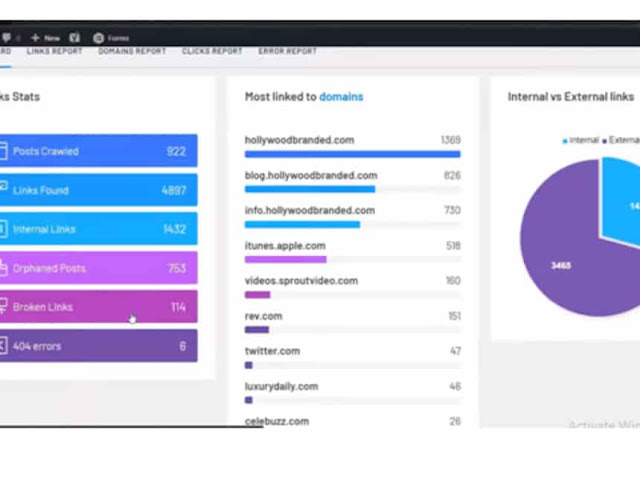Click the plus New icon in admin bar

click(x=35, y=38)
